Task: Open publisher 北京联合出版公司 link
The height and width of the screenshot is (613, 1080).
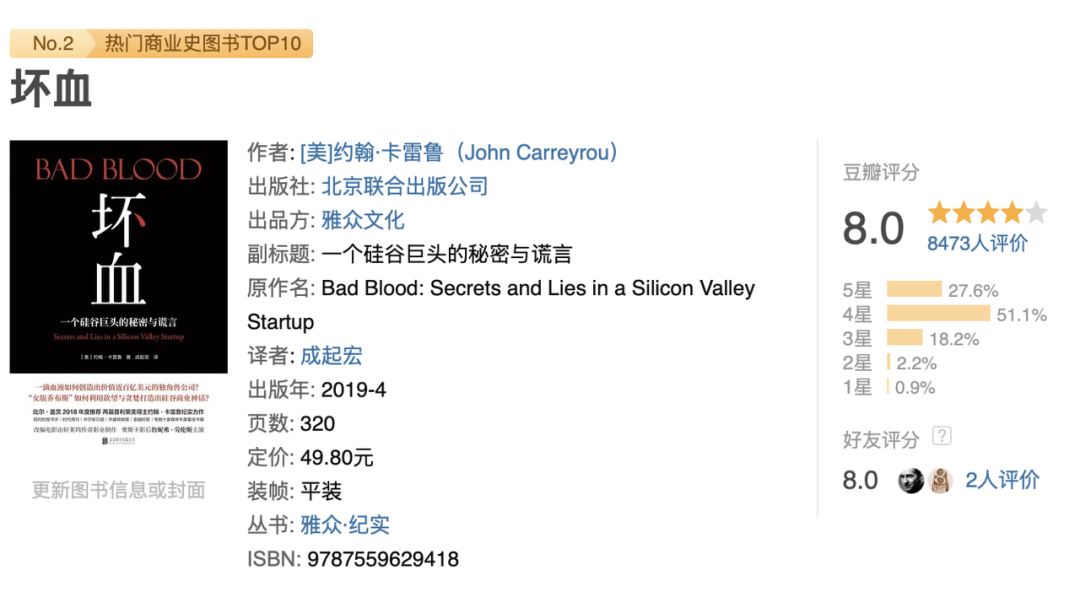Action: 405,186
